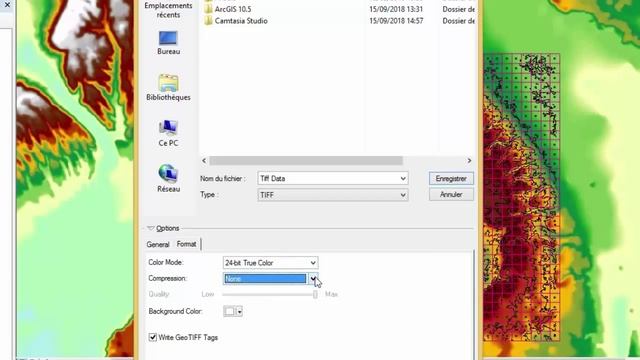The width and height of the screenshot is (640, 360).
Task: Click the date 15/09/2018 14:57
Action: (396, 21)
